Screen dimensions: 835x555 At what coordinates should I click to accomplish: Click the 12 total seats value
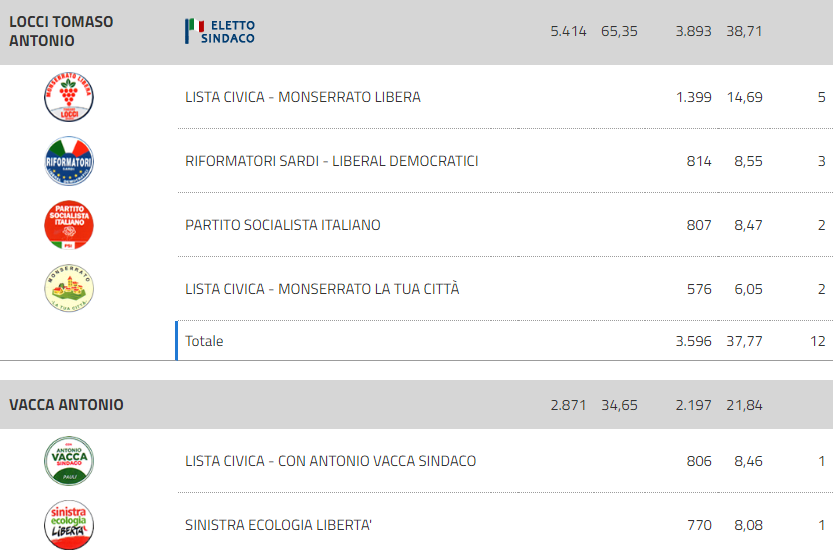817,341
